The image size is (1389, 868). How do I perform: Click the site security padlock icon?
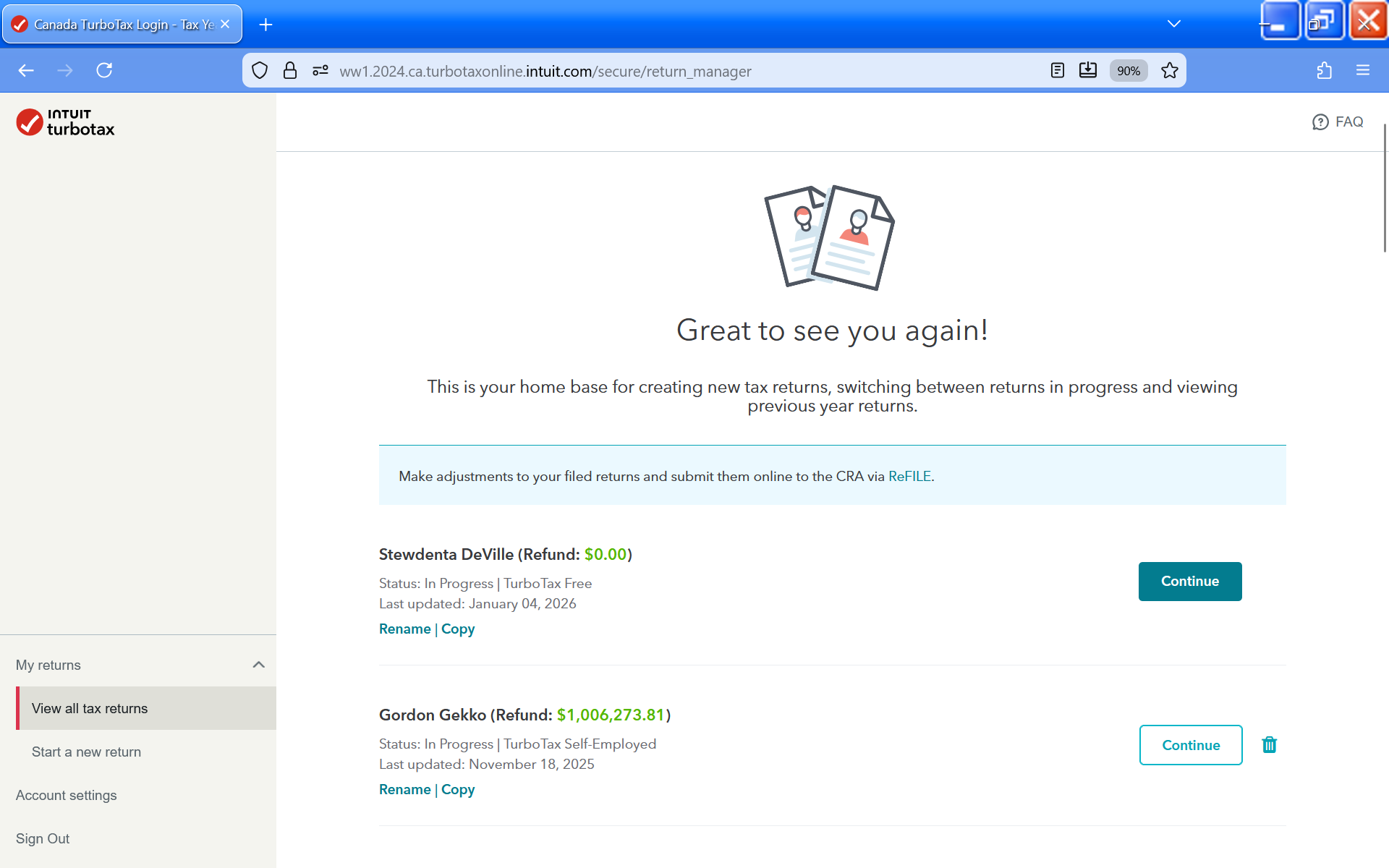click(290, 70)
